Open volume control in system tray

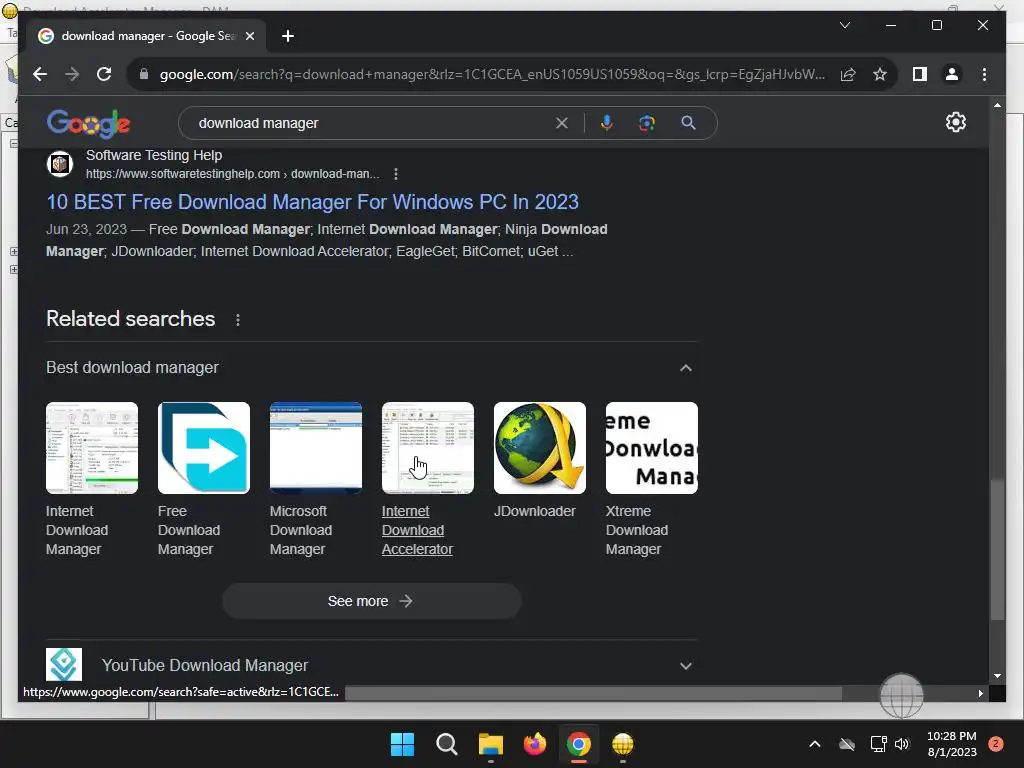(x=902, y=744)
